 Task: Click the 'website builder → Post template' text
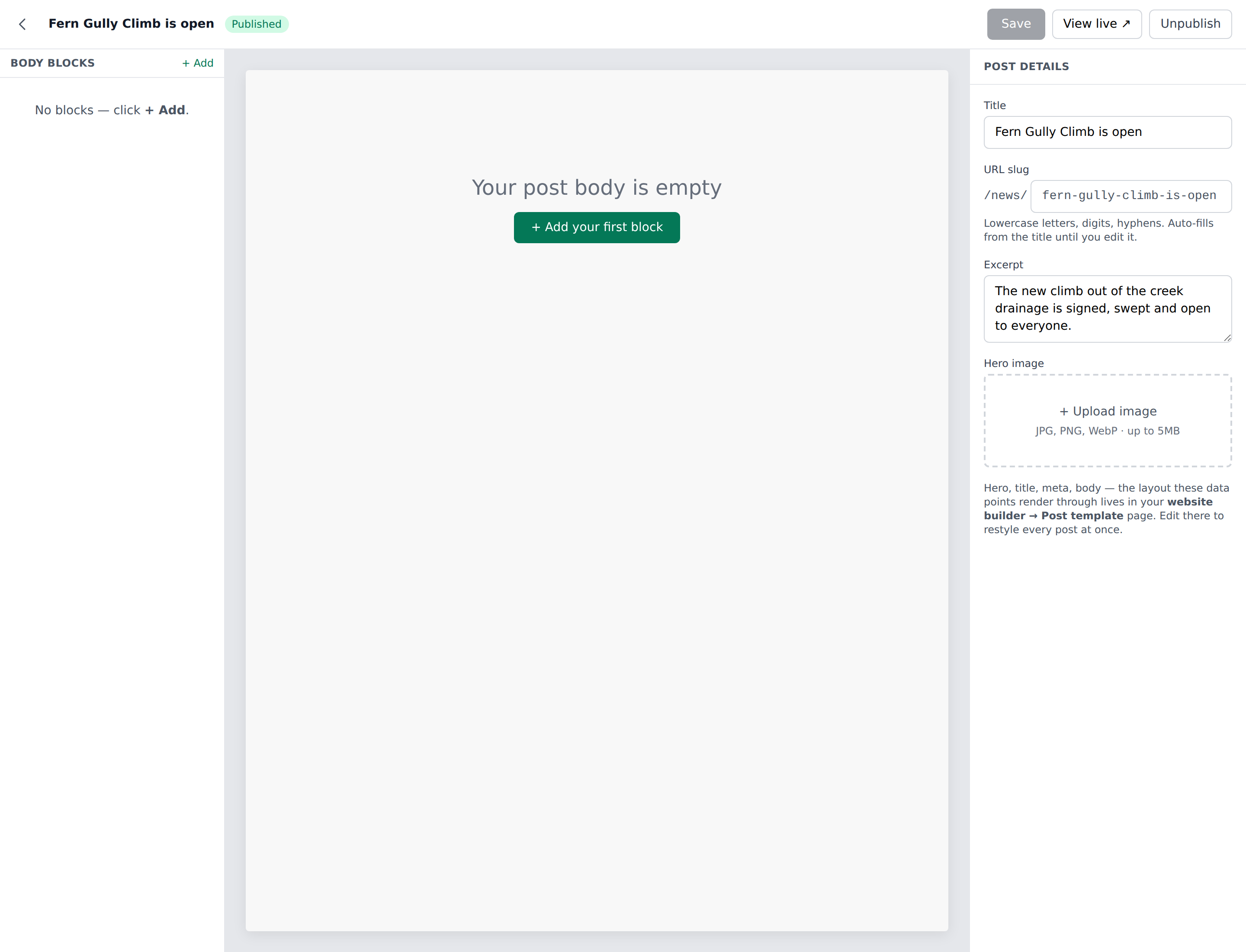pos(1098,509)
